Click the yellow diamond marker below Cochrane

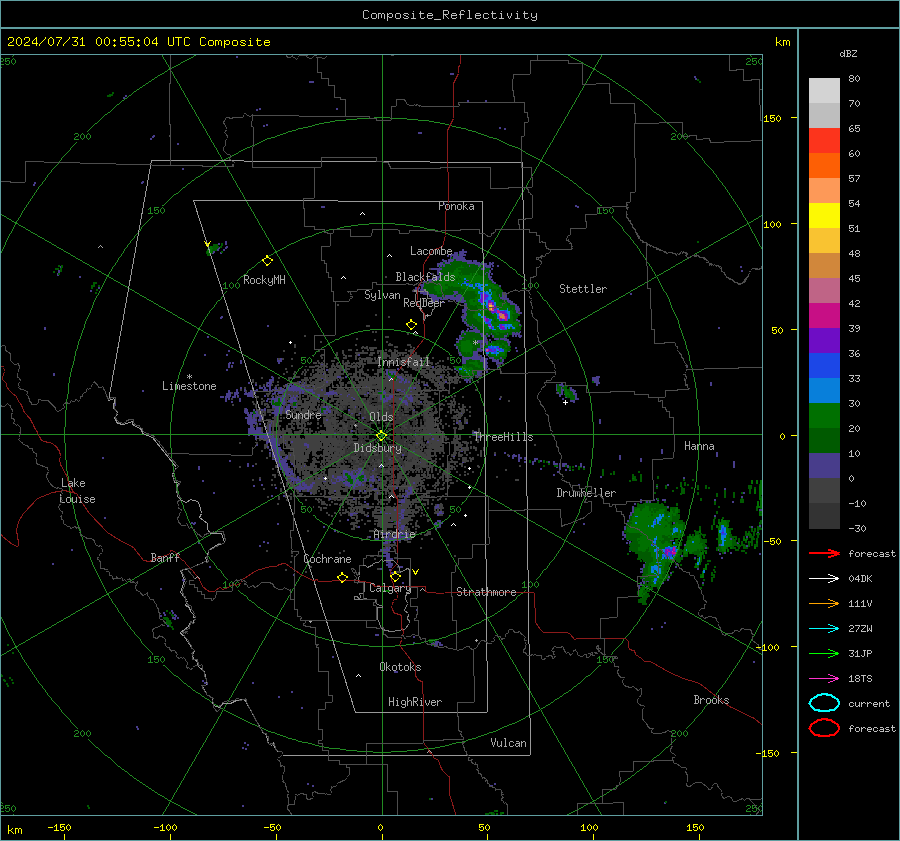point(342,577)
